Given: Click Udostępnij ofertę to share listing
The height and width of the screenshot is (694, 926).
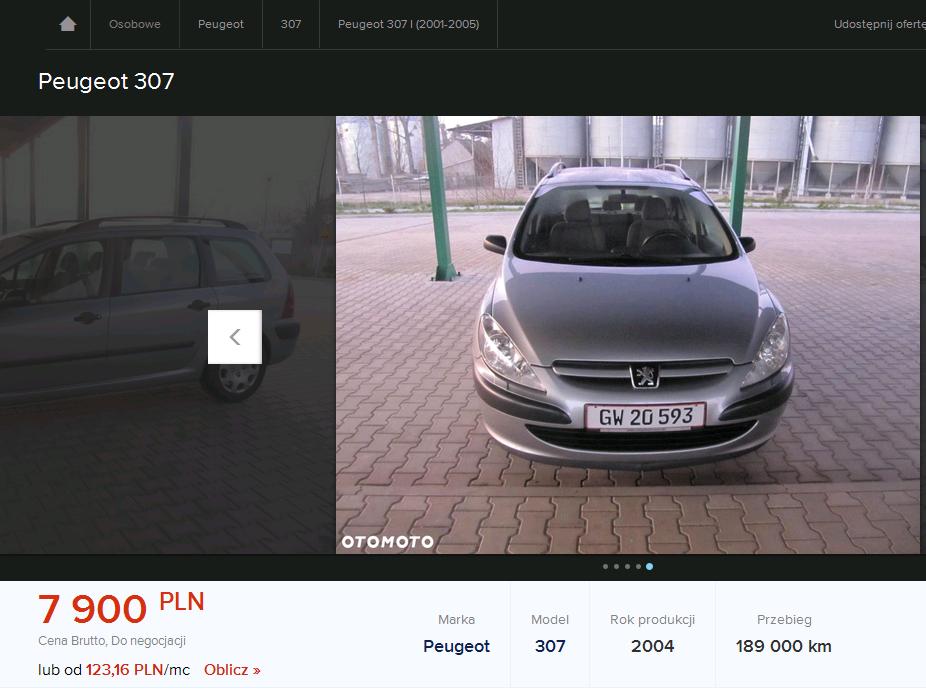Looking at the screenshot, I should pos(879,24).
